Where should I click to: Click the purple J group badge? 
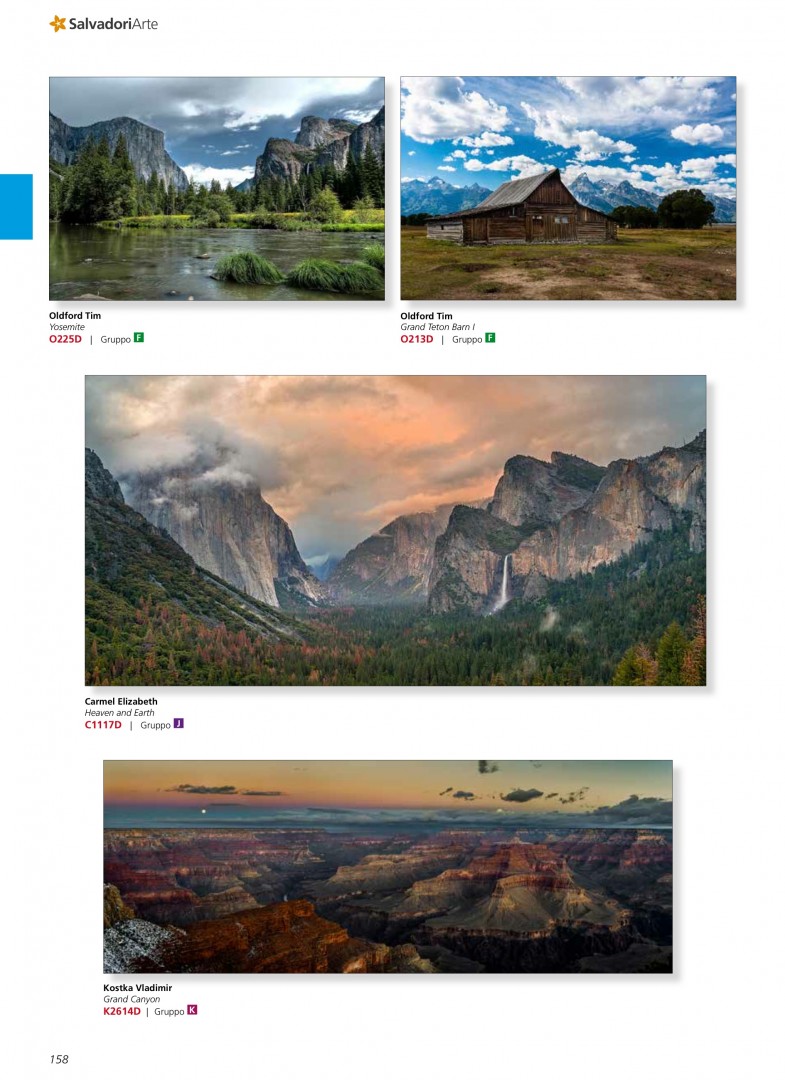(x=178, y=723)
